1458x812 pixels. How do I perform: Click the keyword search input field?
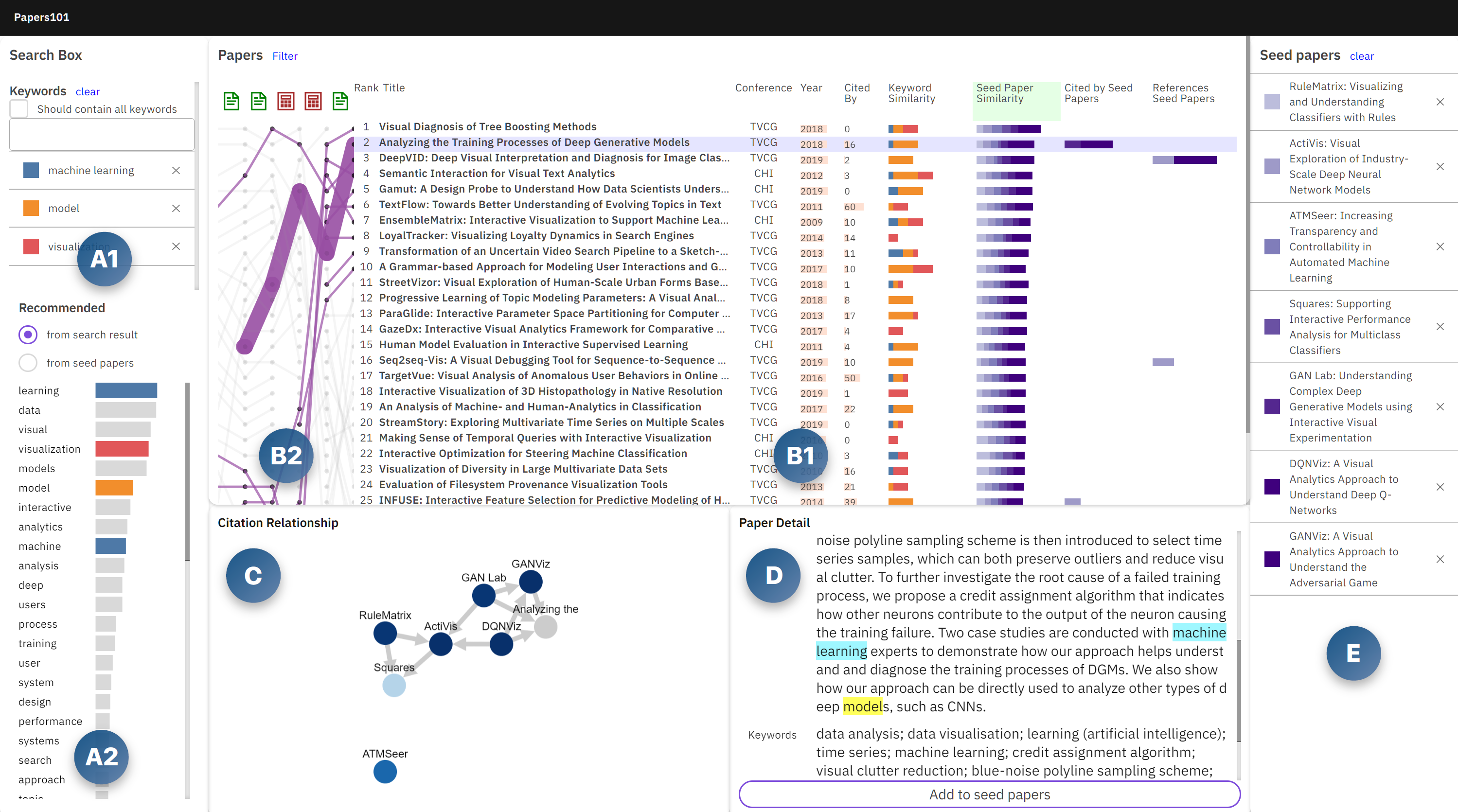[x=102, y=135]
